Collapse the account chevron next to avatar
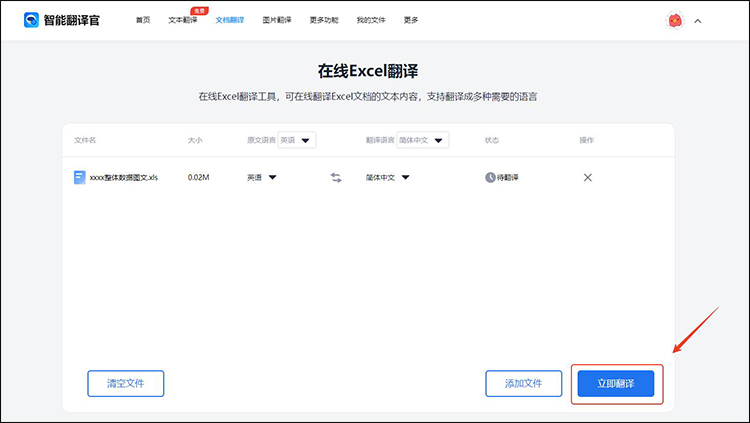The image size is (750, 423). tap(698, 21)
